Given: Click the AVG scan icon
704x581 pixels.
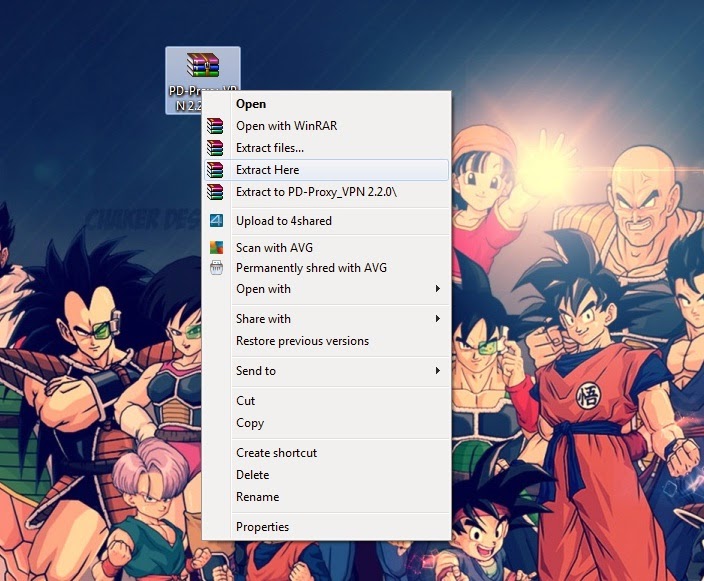Looking at the screenshot, I should pyautogui.click(x=216, y=247).
